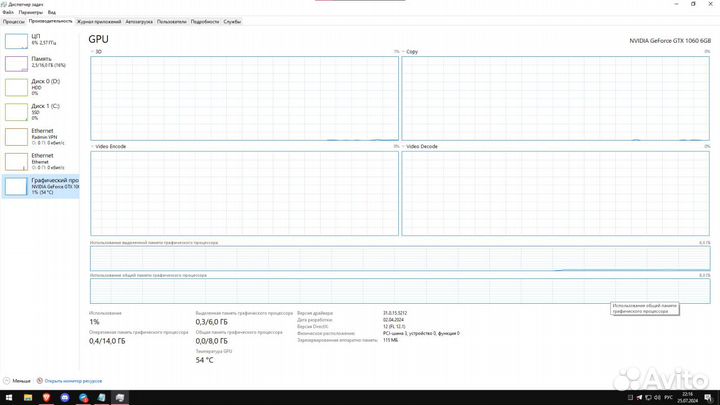Image resolution: width=720 pixels, height=405 pixels.
Task: Open the blue round app with red badge in taskbar
Action: pyautogui.click(x=83, y=398)
